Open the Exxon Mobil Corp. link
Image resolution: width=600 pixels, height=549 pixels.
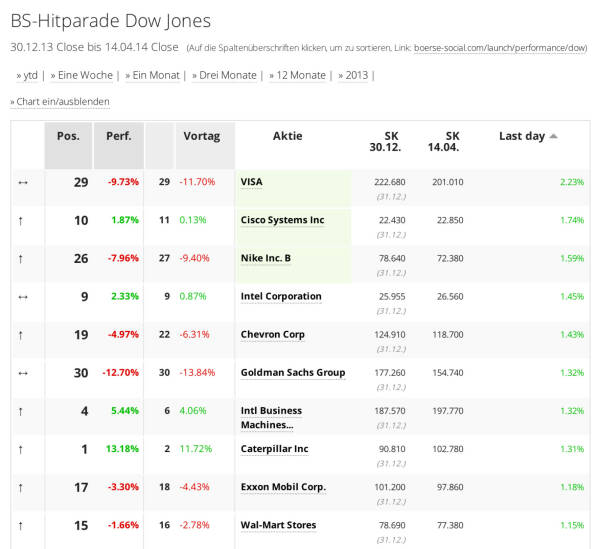(x=283, y=487)
